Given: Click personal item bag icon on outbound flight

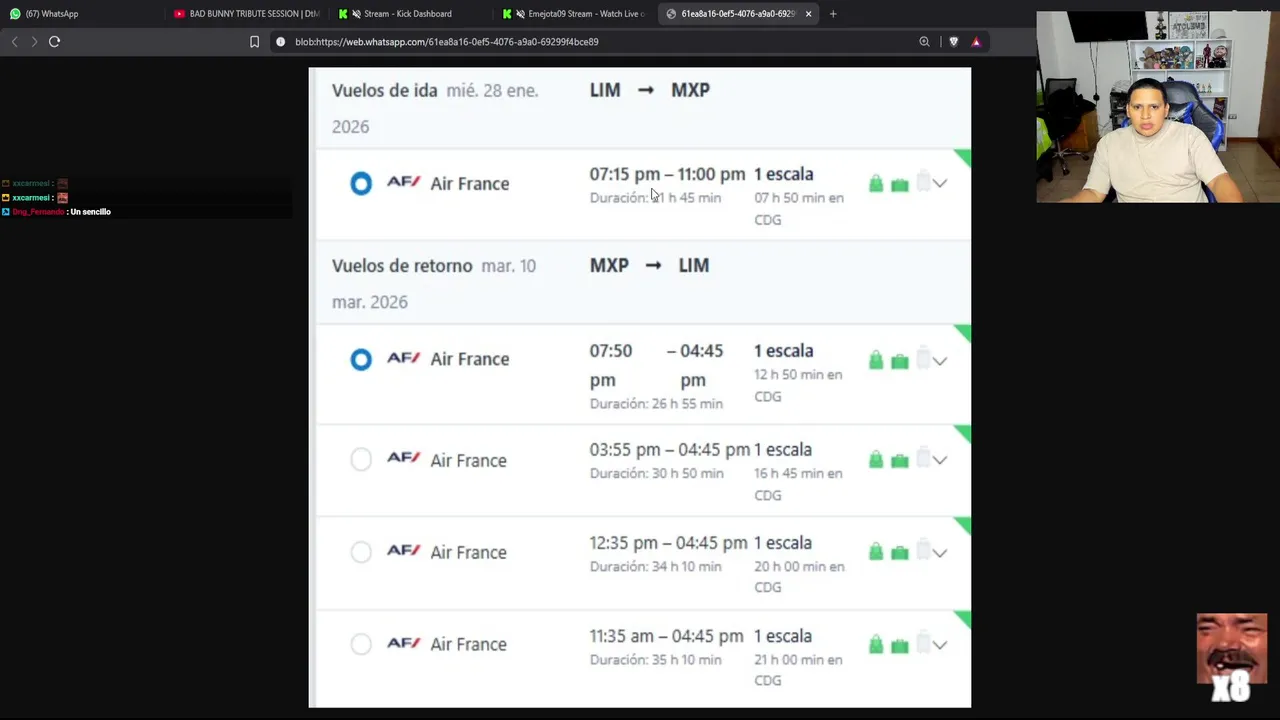Looking at the screenshot, I should click(x=876, y=184).
